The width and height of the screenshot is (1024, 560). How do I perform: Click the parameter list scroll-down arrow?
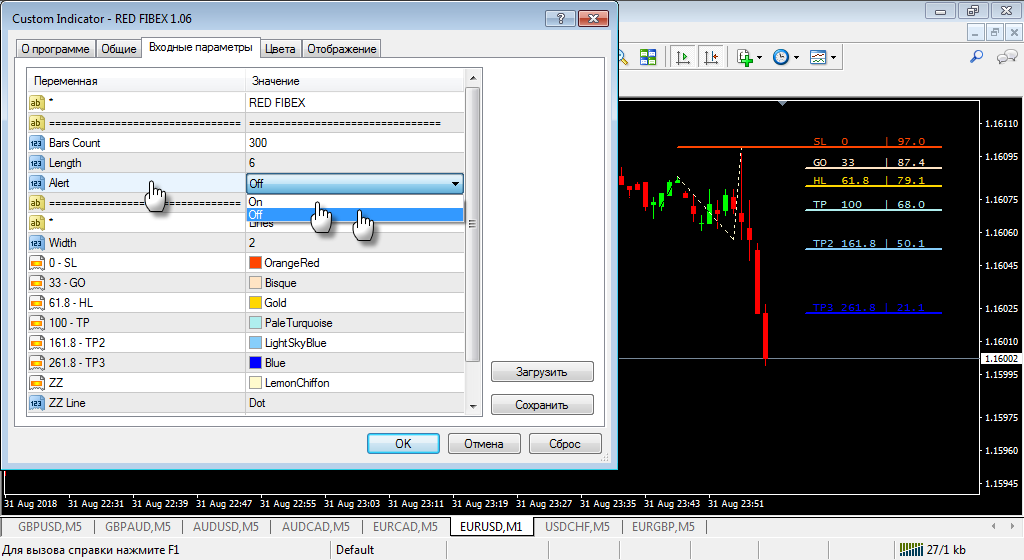click(x=473, y=406)
